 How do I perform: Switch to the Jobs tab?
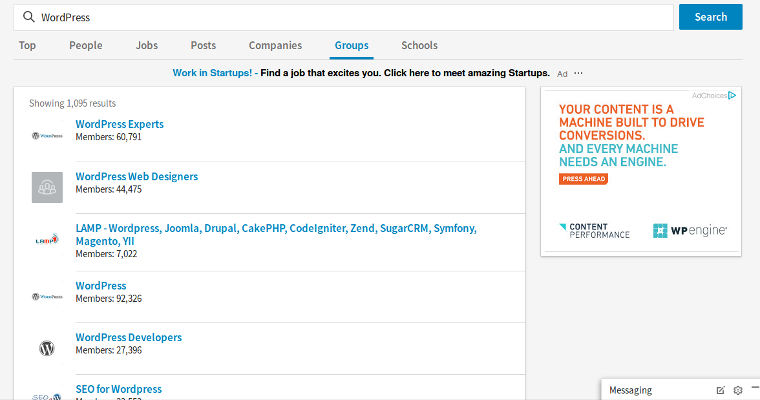(147, 45)
